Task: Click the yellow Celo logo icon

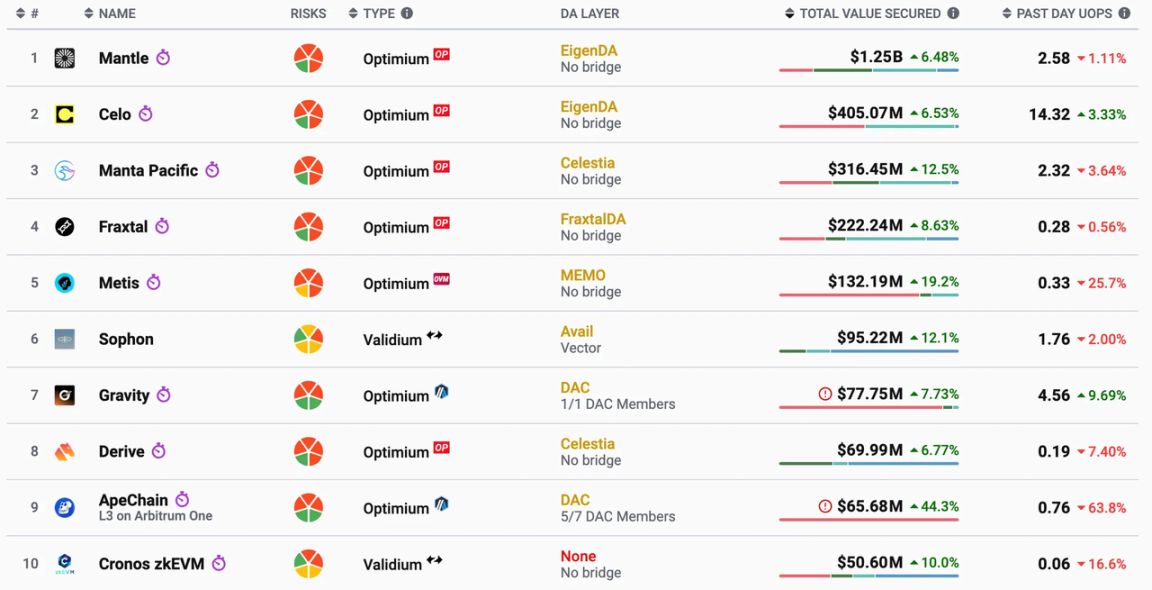Action: click(x=65, y=115)
